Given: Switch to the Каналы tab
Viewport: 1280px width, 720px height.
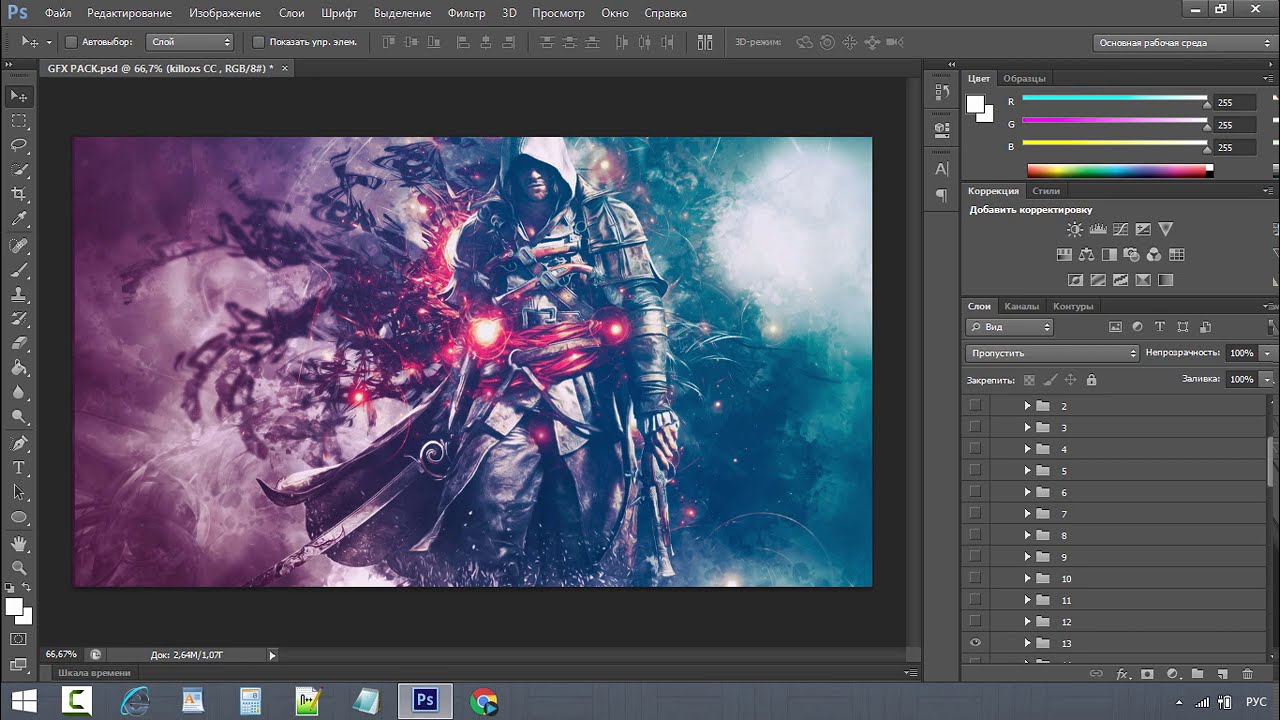Looking at the screenshot, I should coord(1022,306).
